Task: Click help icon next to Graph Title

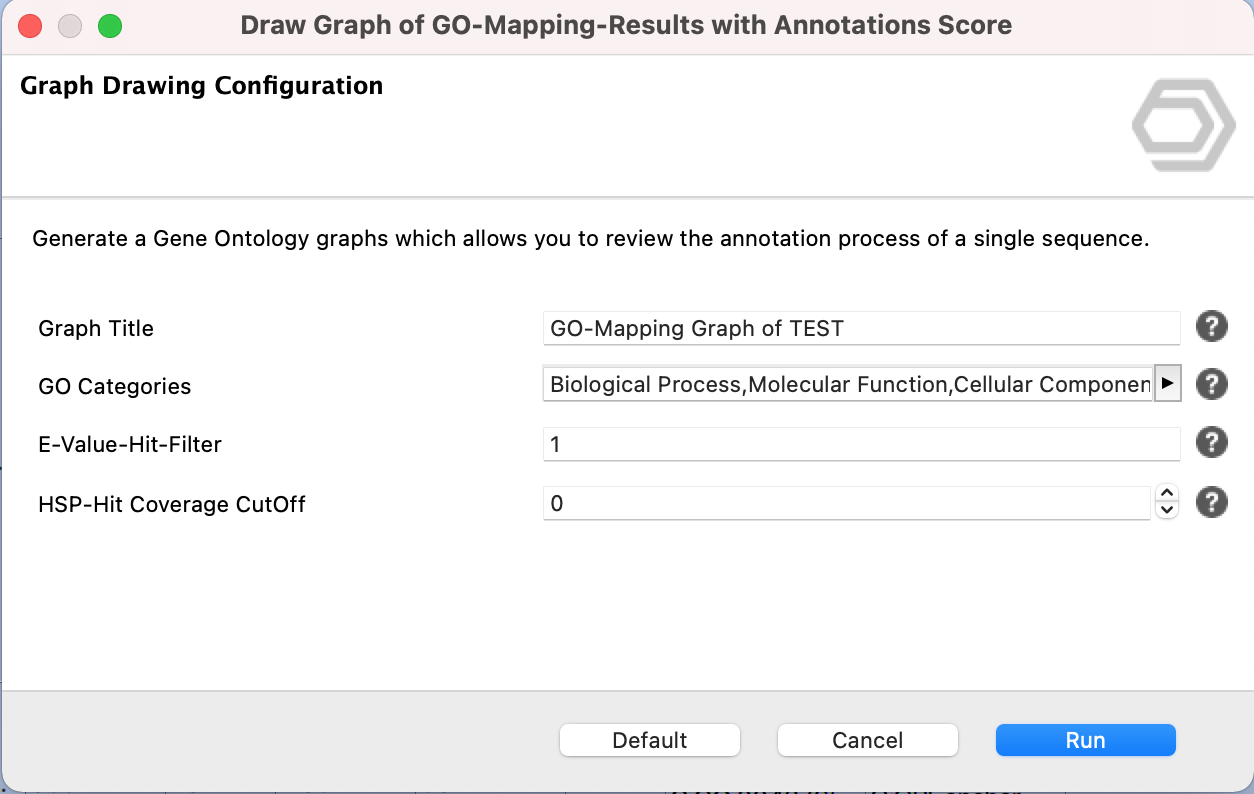Action: [x=1211, y=327]
